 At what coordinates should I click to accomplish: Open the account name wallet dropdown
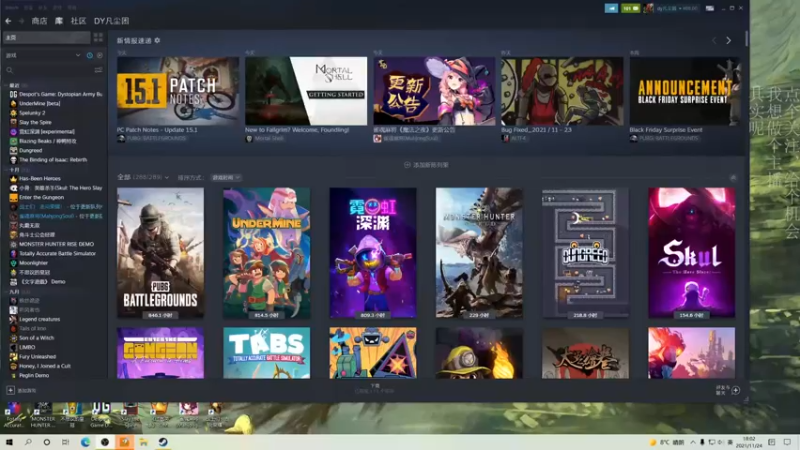pyautogui.click(x=677, y=8)
